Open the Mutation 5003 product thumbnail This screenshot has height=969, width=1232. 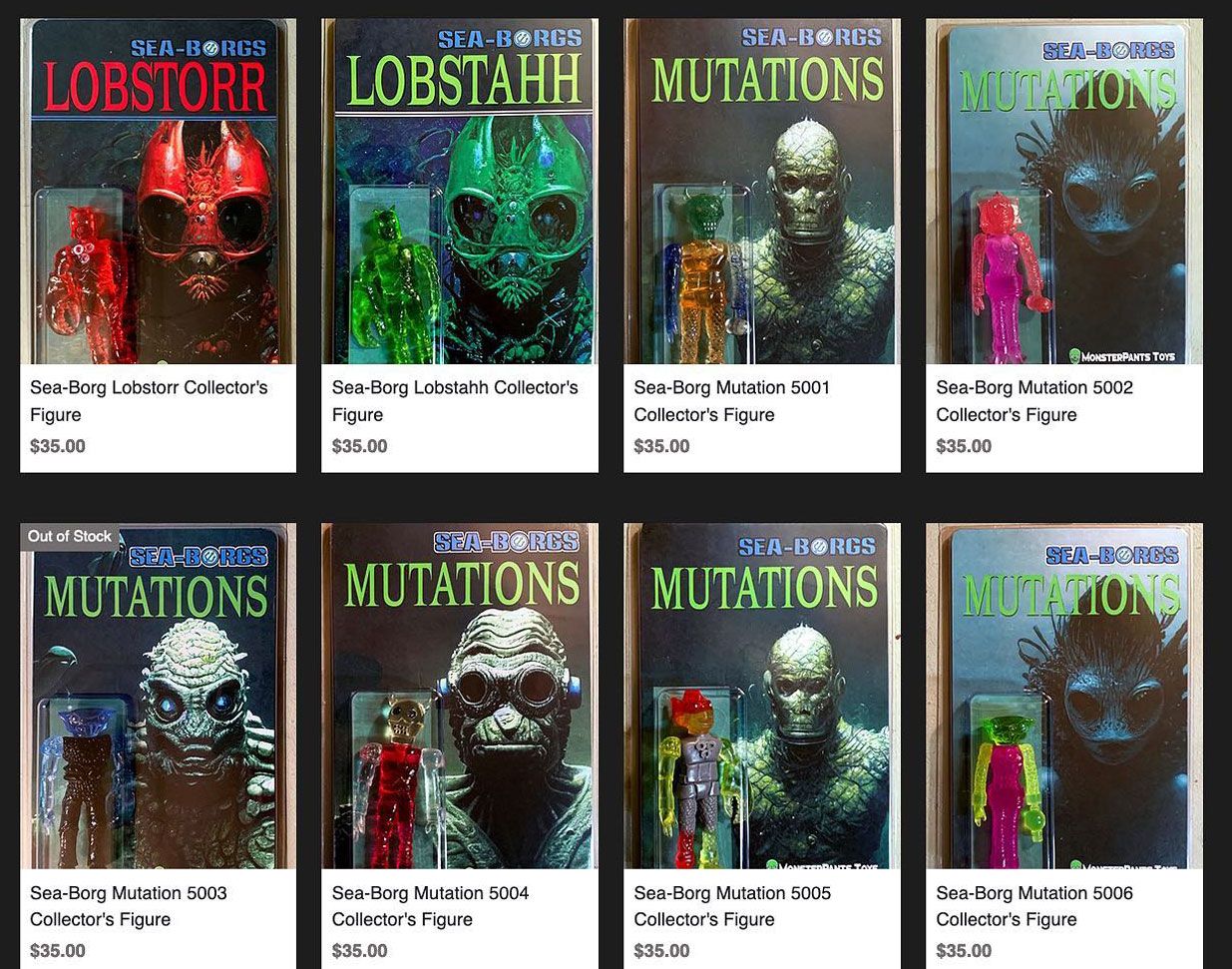point(158,696)
